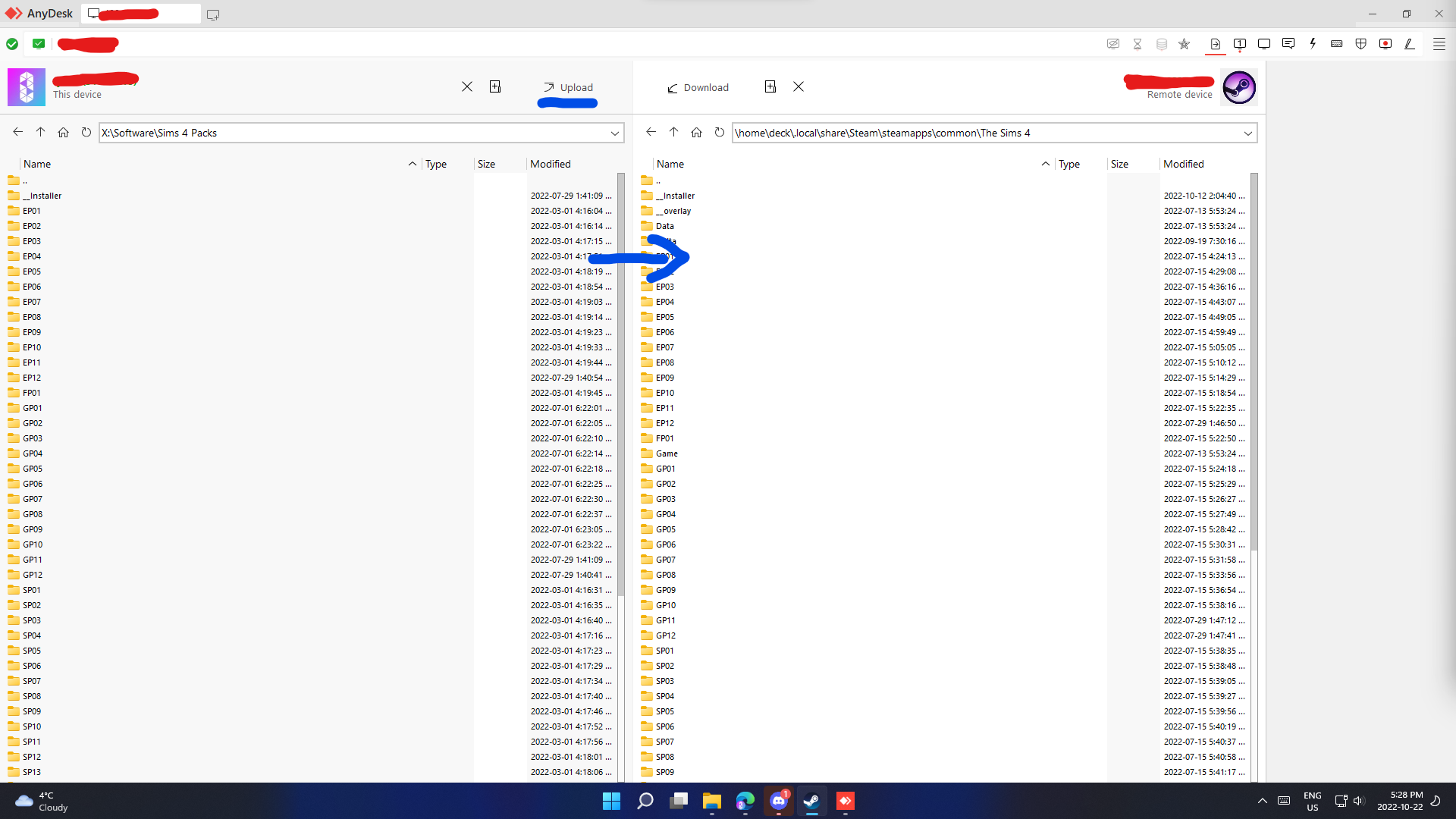The image size is (1456, 819).
Task: Go up one level in local pane
Action: click(x=40, y=132)
